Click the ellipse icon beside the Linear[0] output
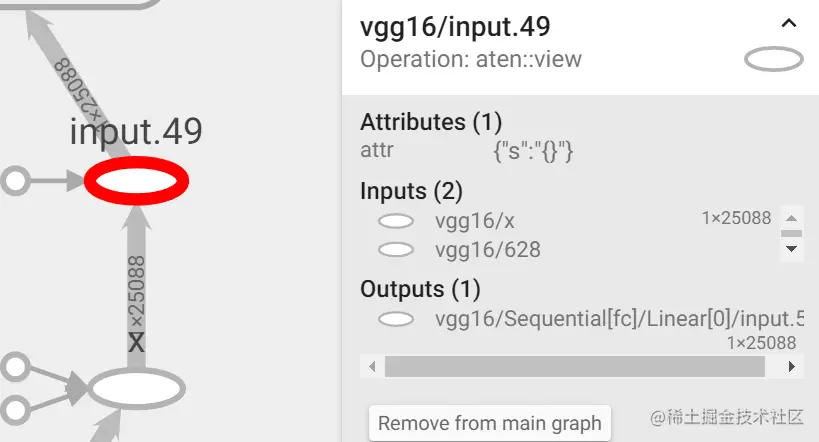This screenshot has height=442, width=819. click(396, 319)
